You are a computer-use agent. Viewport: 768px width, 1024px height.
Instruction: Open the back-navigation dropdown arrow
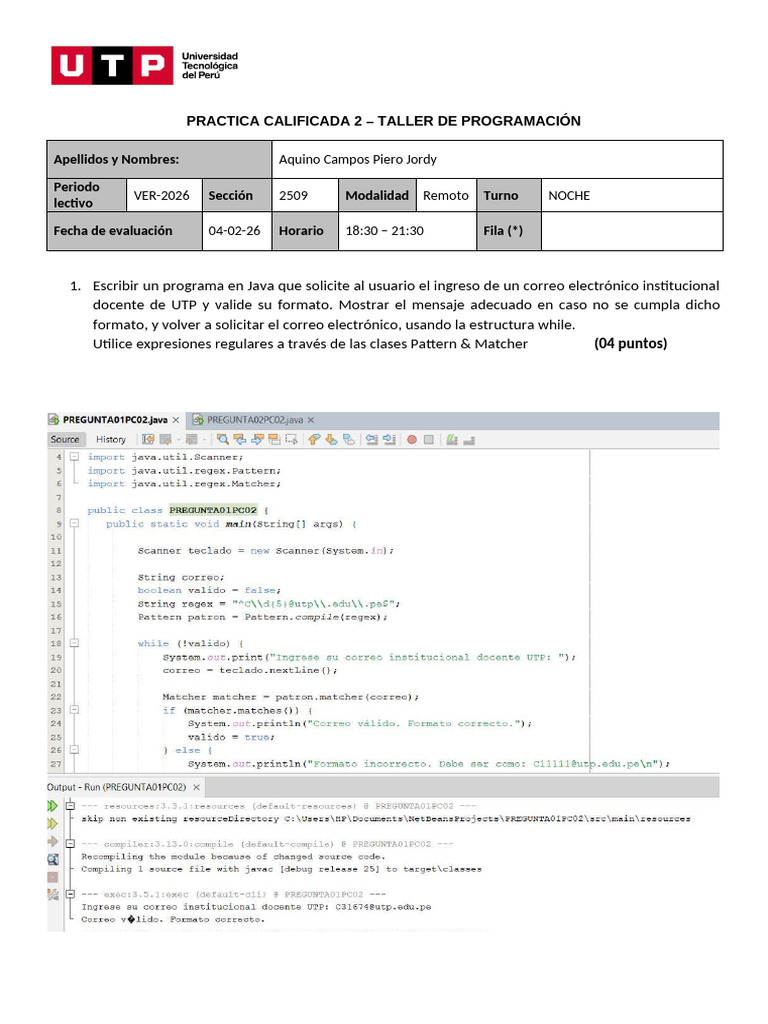pos(178,440)
